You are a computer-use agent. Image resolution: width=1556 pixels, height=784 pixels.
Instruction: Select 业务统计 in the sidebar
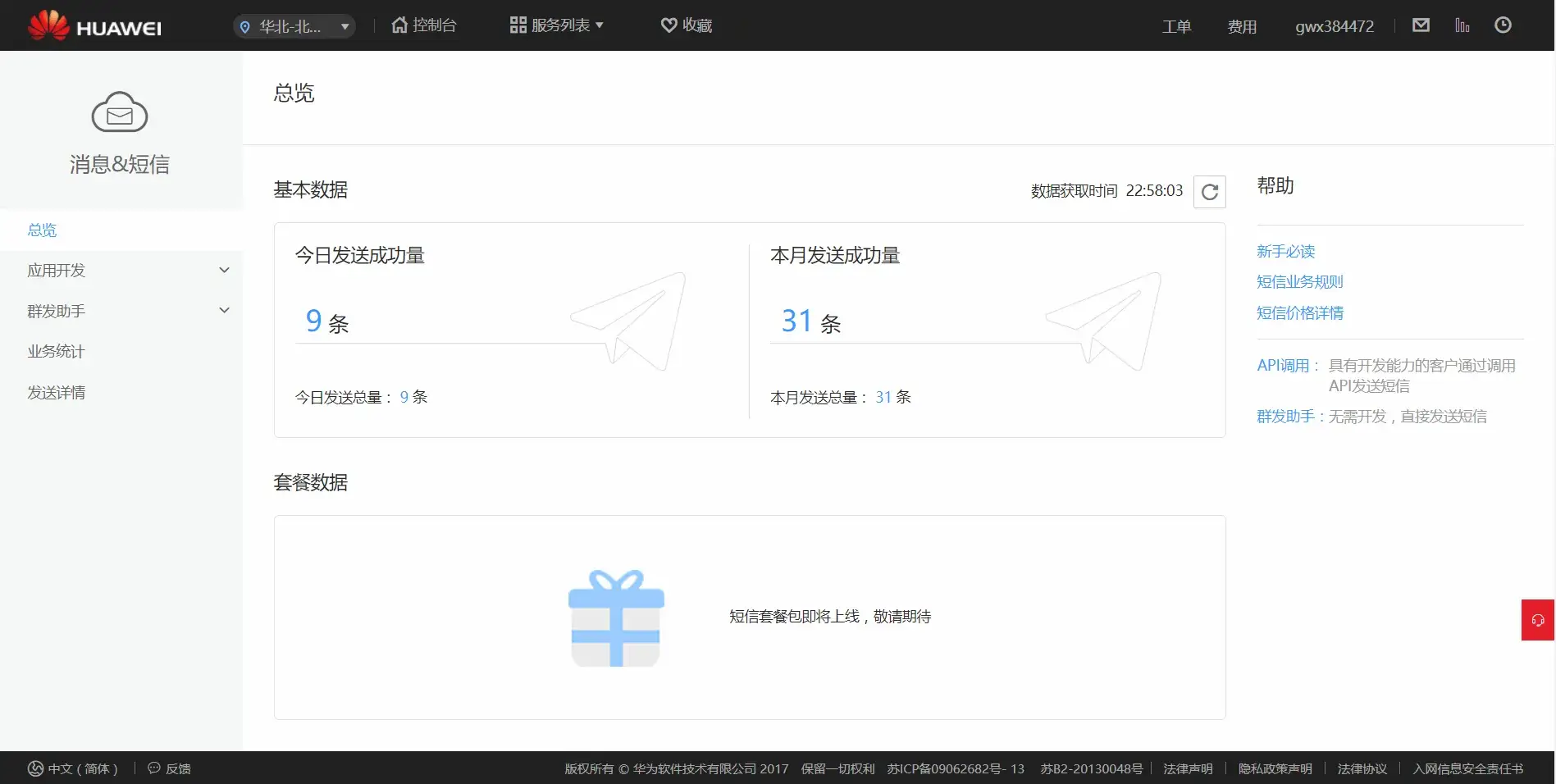(x=56, y=352)
